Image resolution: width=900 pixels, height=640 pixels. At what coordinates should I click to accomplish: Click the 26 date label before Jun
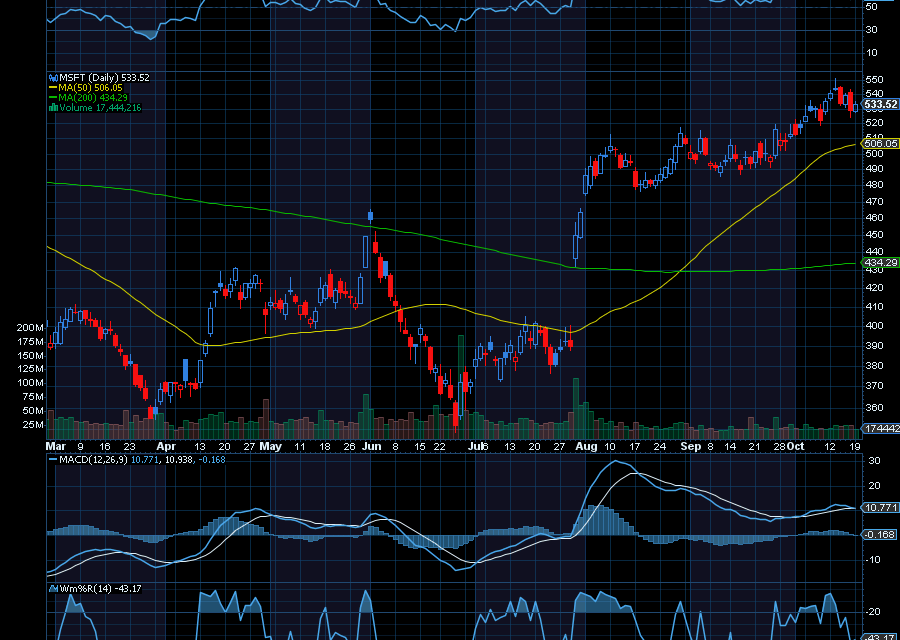[350, 447]
